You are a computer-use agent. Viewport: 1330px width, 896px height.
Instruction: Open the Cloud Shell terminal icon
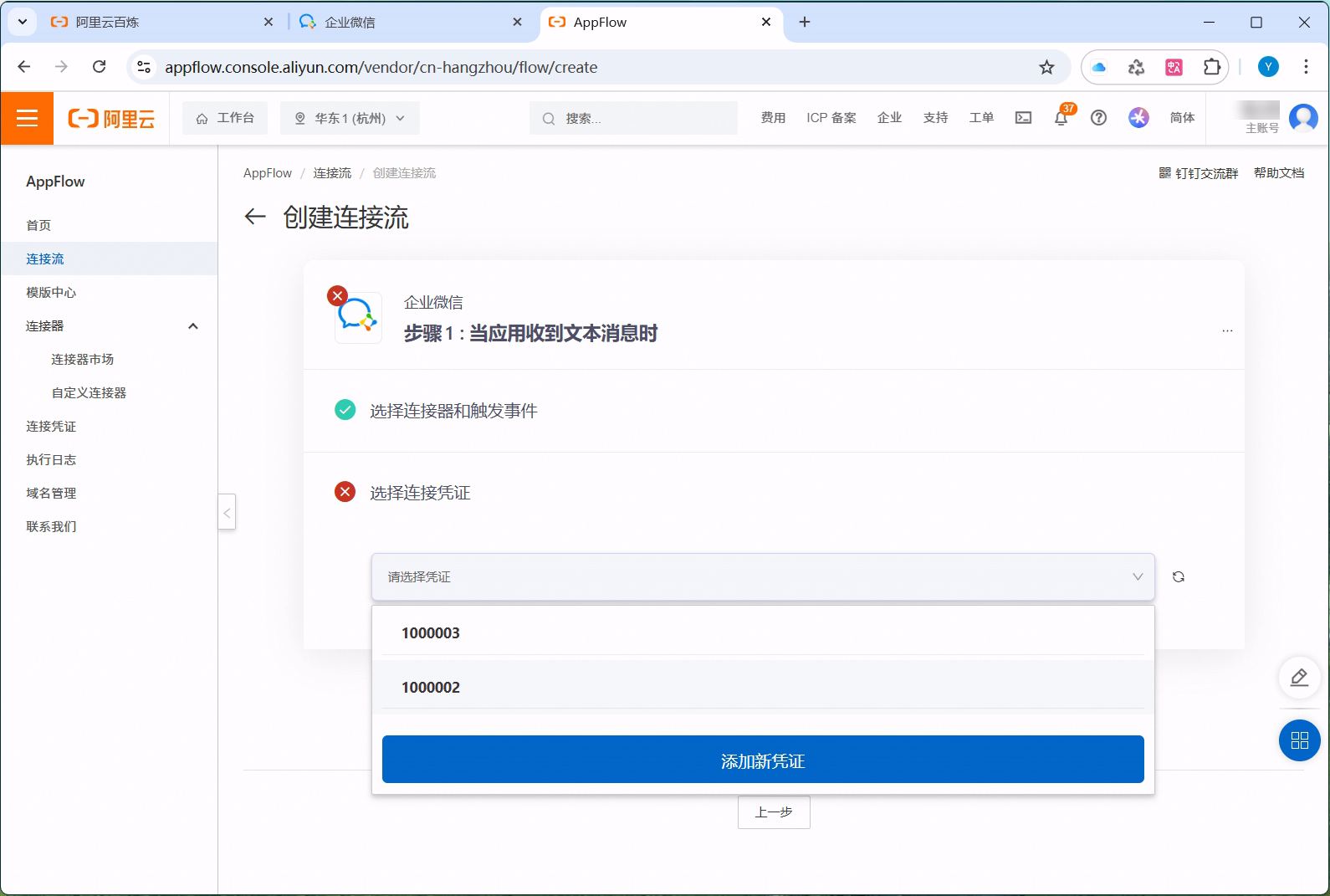pyautogui.click(x=1023, y=118)
